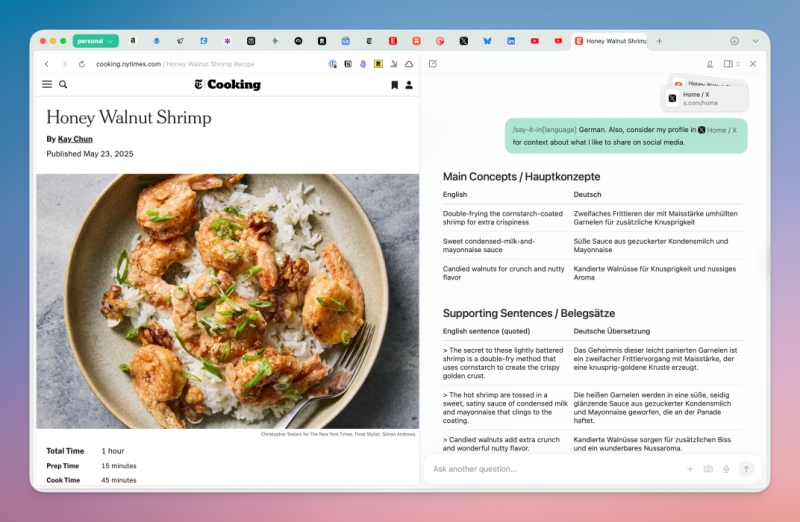Switch to the X (Twitter) browser tab
The height and width of the screenshot is (522, 800).
(463, 41)
